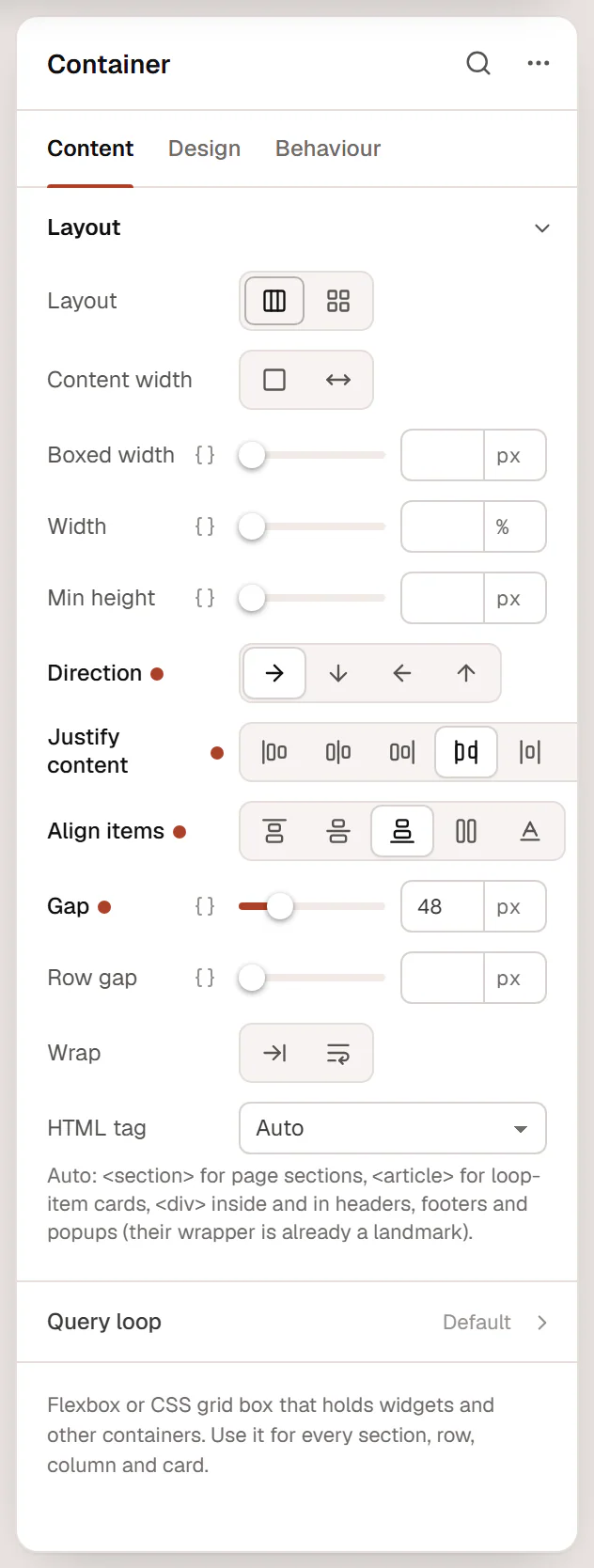Viewport: 594px width, 1568px height.
Task: Select the grid layout icon
Action: click(338, 301)
